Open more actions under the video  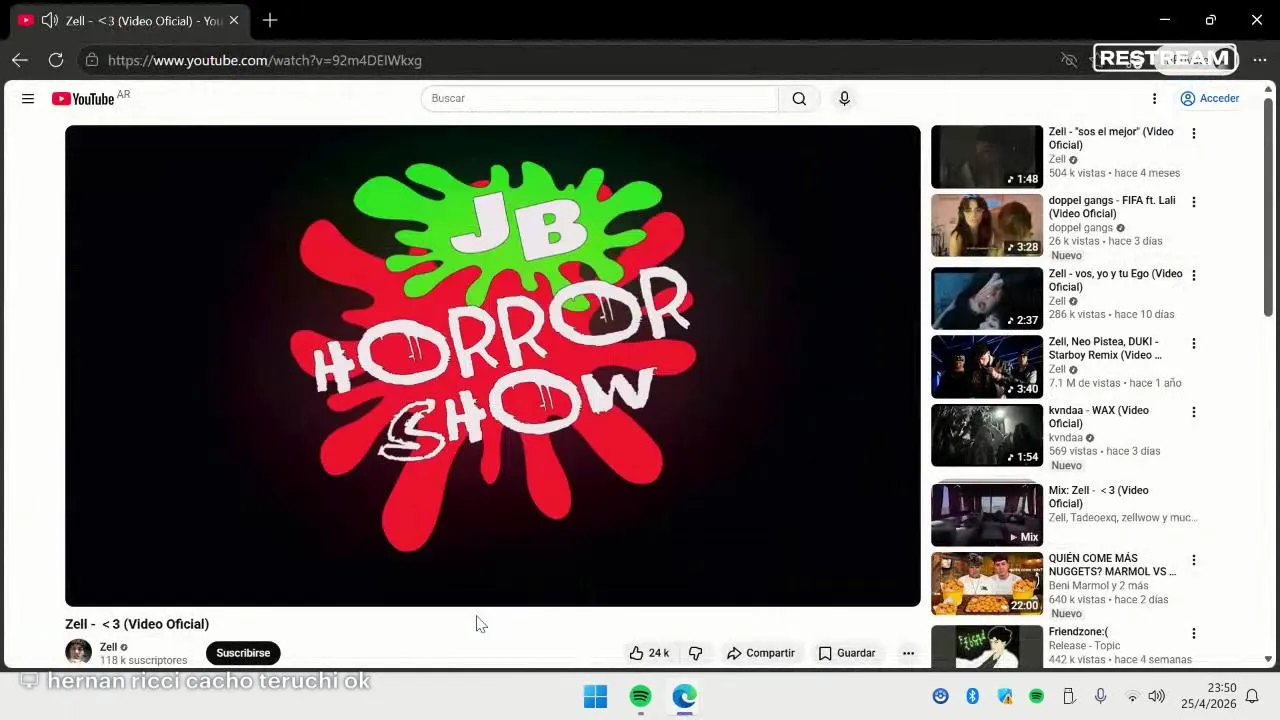tap(908, 653)
